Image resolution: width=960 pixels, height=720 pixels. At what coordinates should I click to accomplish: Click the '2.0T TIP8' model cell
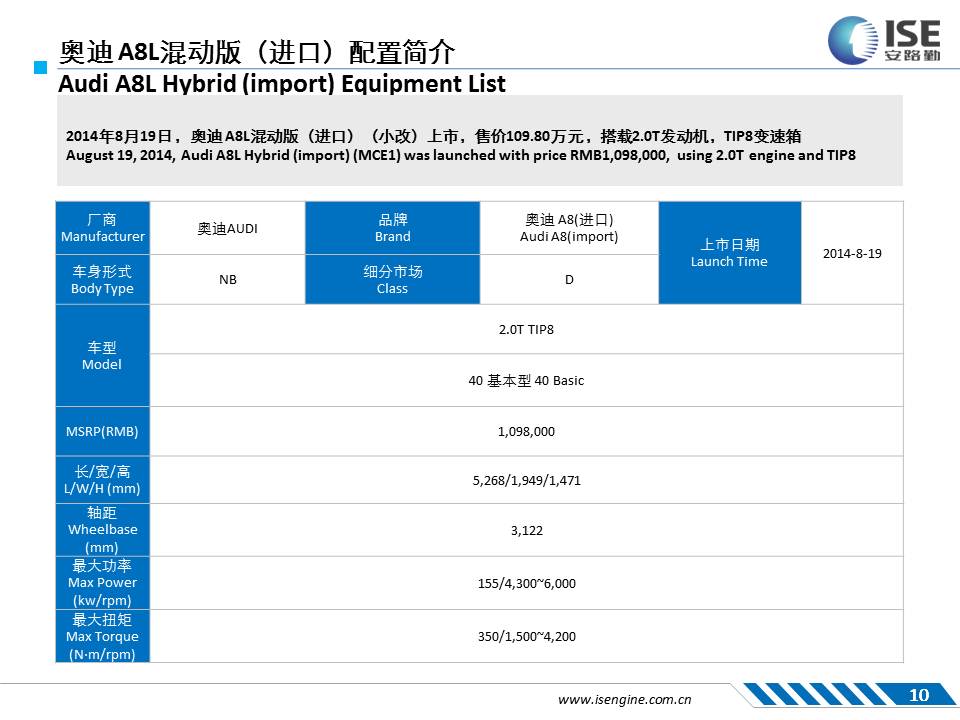527,329
